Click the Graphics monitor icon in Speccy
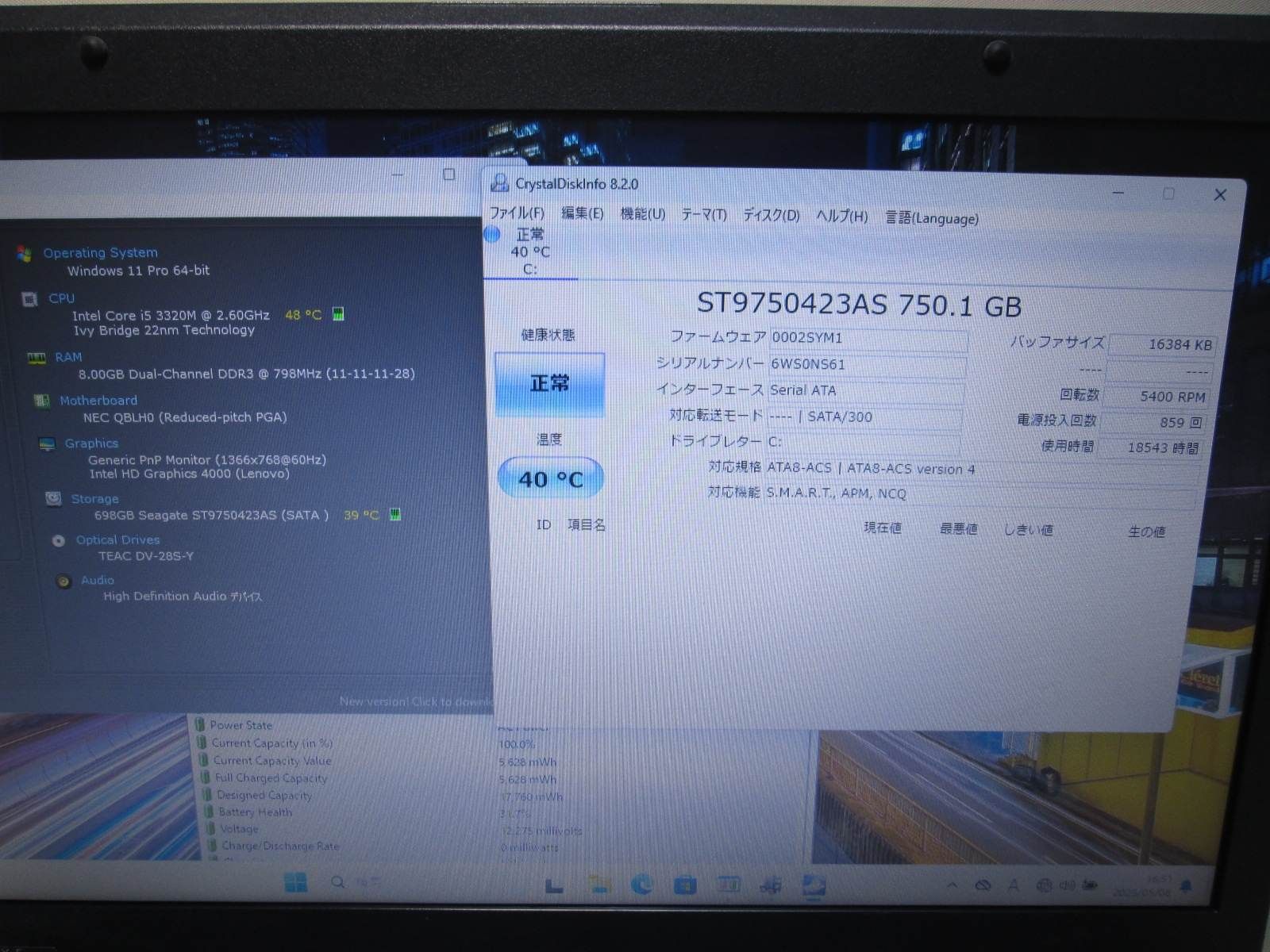 point(48,443)
